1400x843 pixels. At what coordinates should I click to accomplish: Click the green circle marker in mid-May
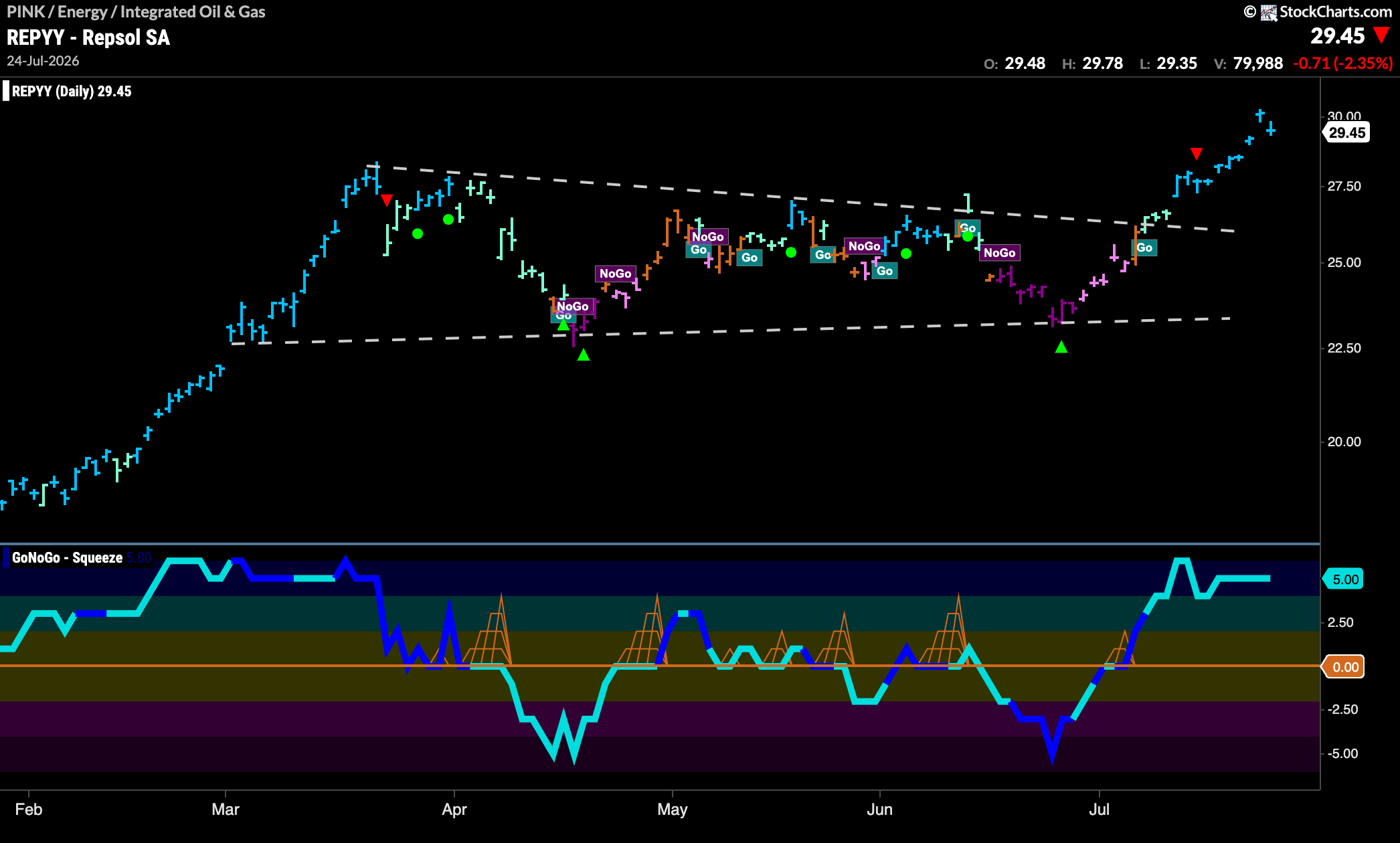791,252
